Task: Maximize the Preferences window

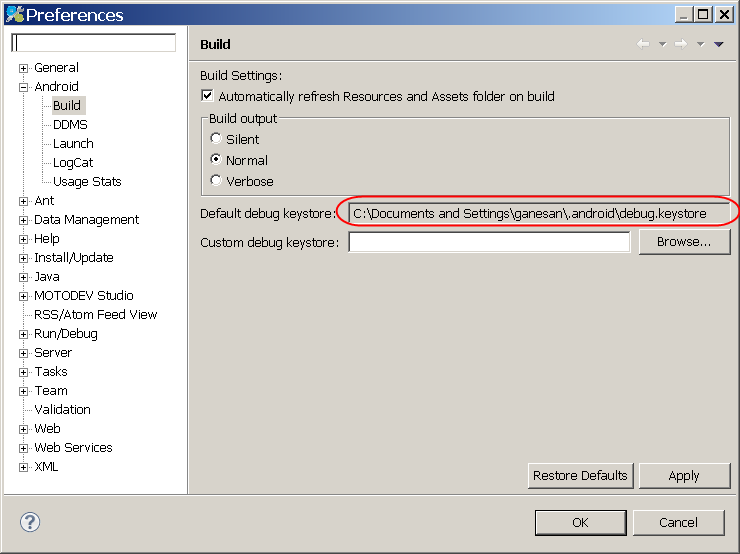Action: tap(703, 15)
